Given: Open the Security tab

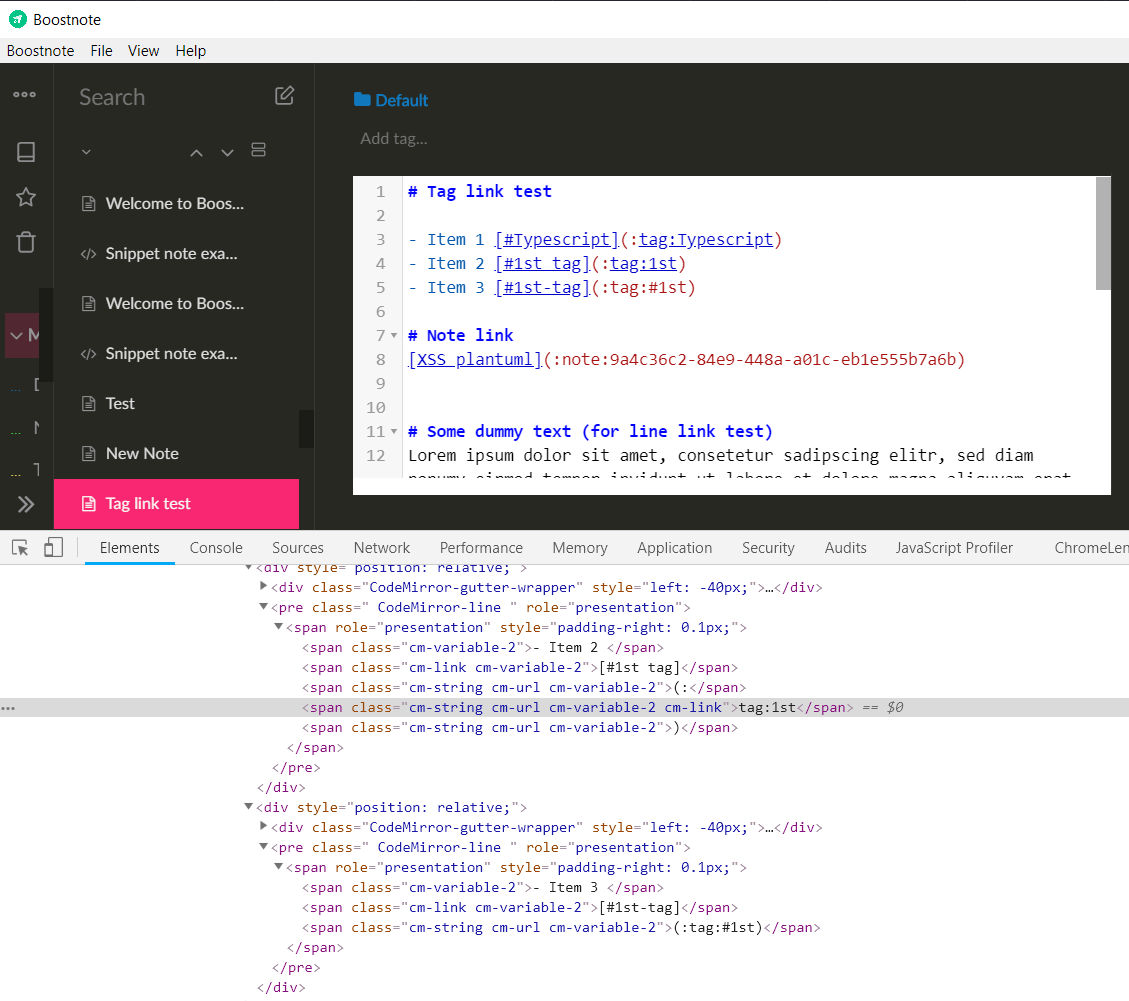Looking at the screenshot, I should point(768,548).
